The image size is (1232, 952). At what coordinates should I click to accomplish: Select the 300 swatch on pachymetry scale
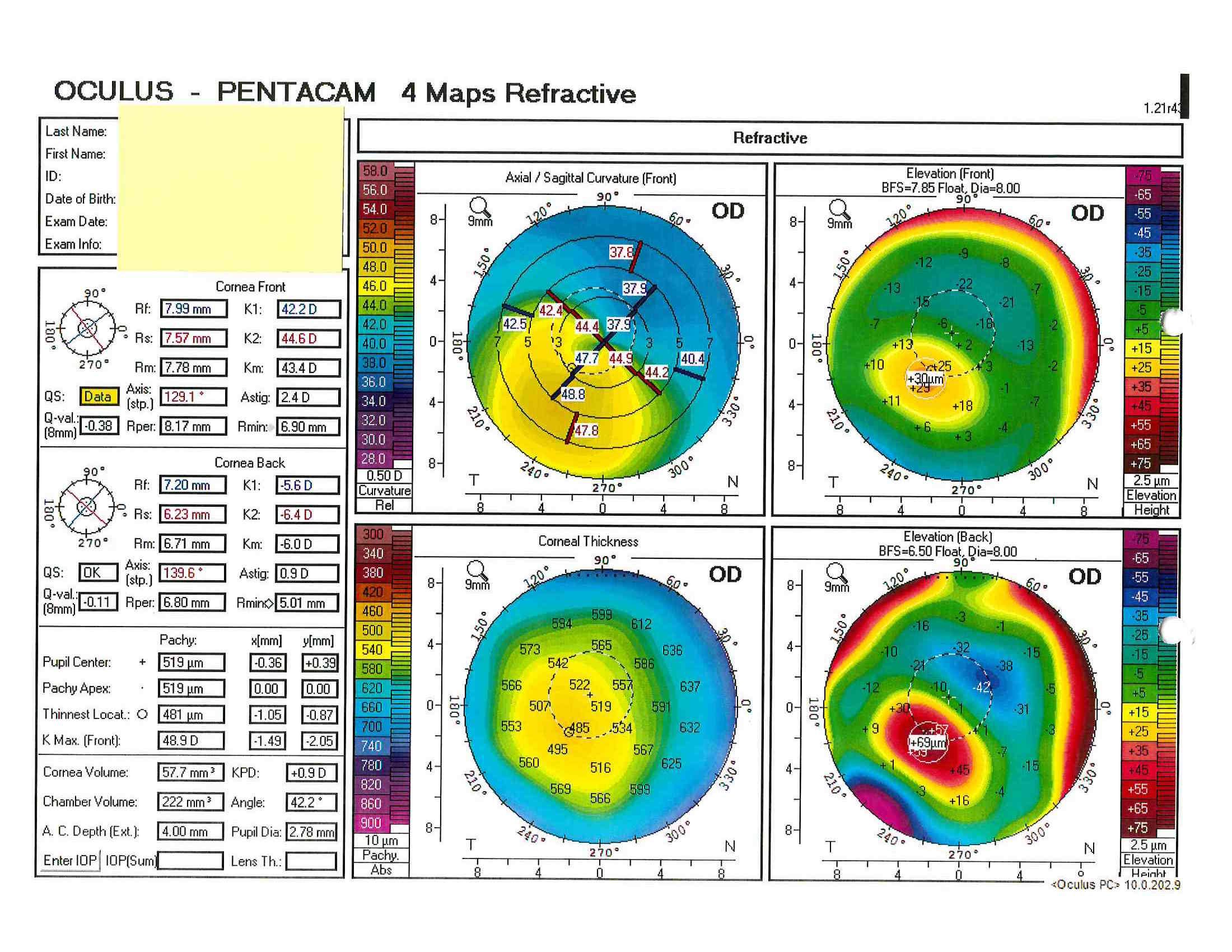tap(373, 534)
